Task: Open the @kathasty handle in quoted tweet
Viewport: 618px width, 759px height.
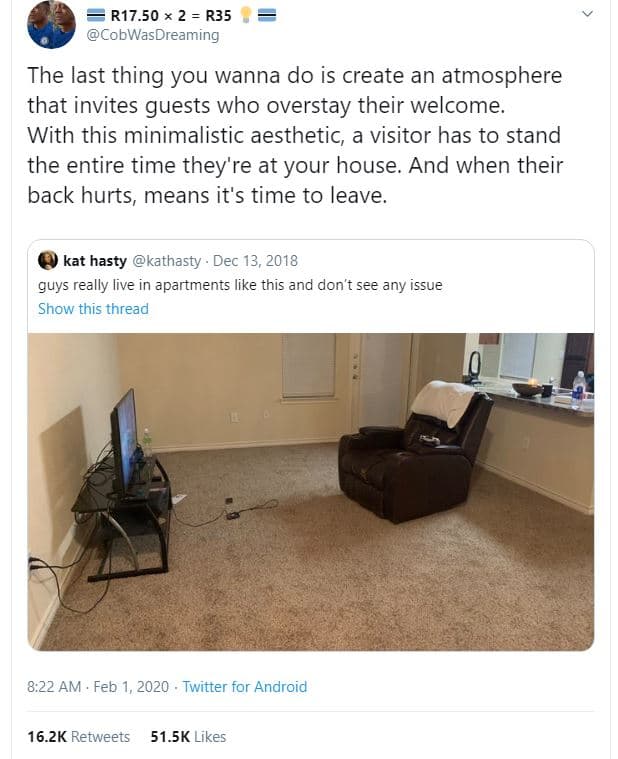Action: [166, 261]
